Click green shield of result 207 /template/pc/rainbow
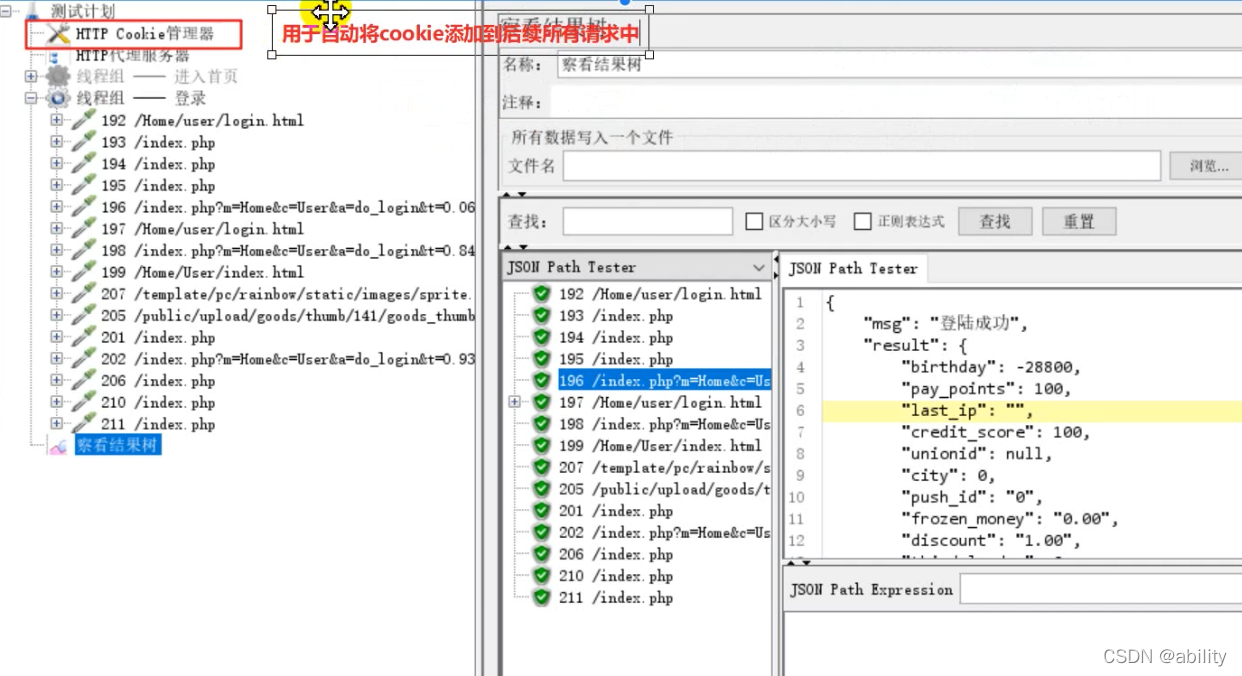The width and height of the screenshot is (1242, 676). tap(542, 468)
